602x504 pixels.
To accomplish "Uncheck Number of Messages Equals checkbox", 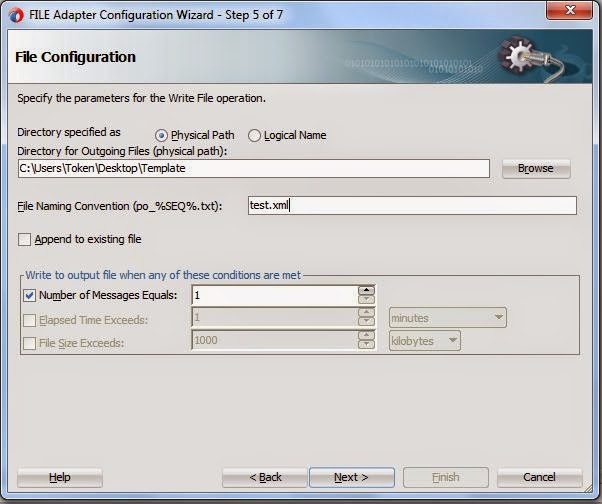I will click(x=30, y=296).
